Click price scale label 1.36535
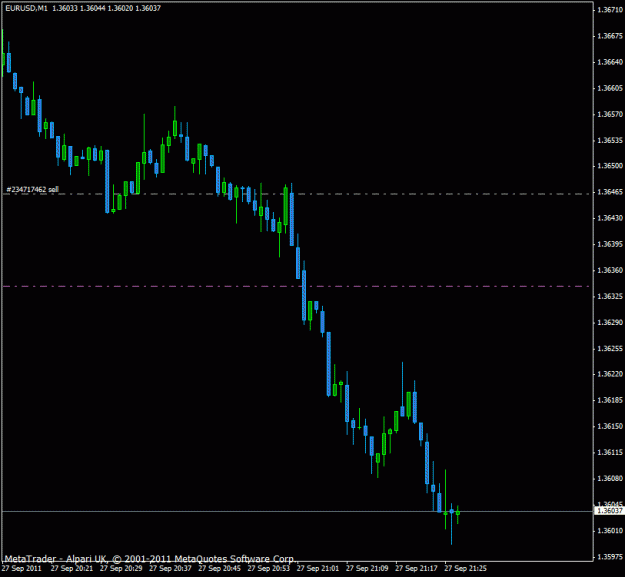The width and height of the screenshot is (625, 577). [610, 140]
